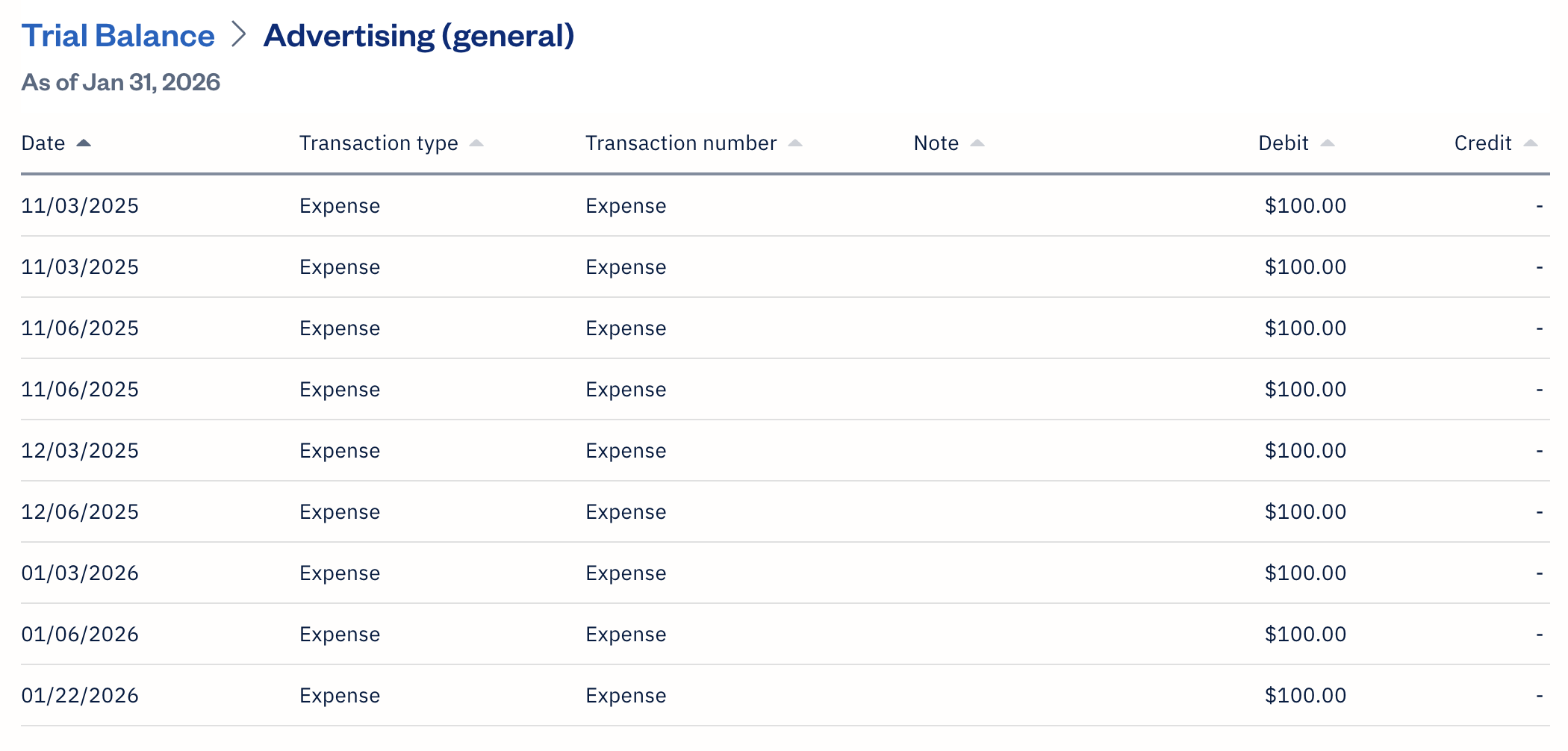Image resolution: width=1568 pixels, height=751 pixels.
Task: Reverse sort order on the Date column
Action: tap(84, 142)
